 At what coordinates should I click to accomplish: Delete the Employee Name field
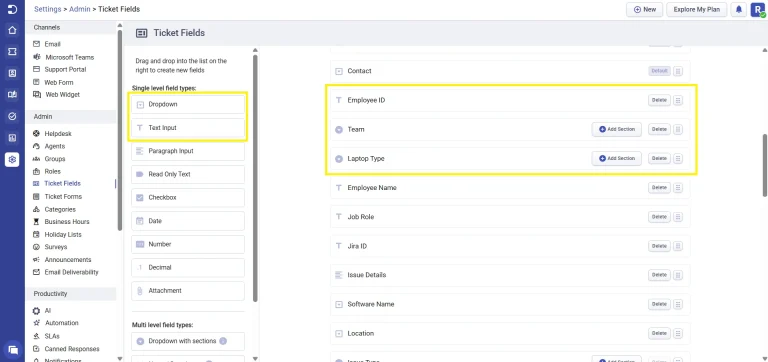(x=659, y=188)
